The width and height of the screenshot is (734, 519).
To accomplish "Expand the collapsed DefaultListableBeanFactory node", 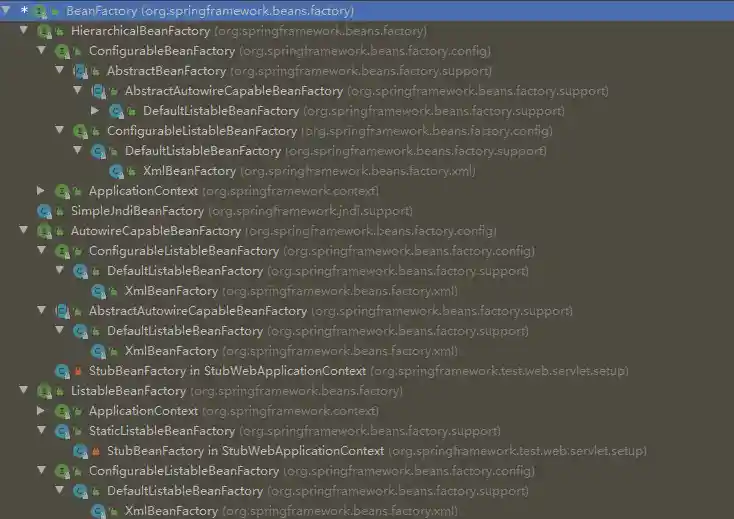I will [x=95, y=110].
